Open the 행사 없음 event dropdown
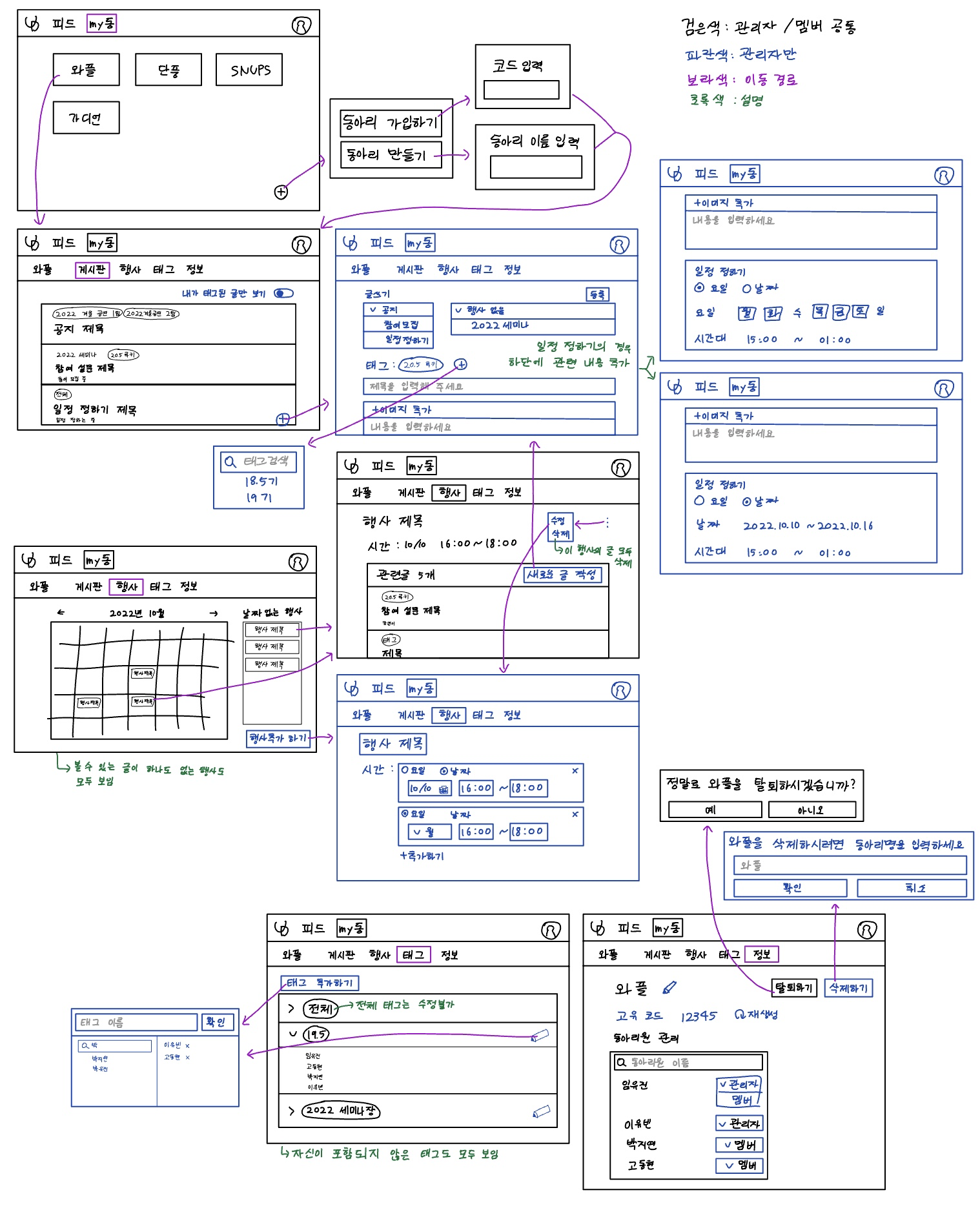This screenshot has height=1221, width=980. pyautogui.click(x=533, y=310)
